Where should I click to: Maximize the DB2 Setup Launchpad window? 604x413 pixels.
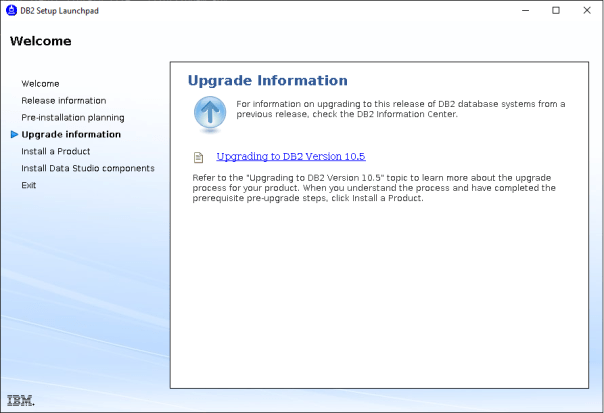tap(556, 10)
